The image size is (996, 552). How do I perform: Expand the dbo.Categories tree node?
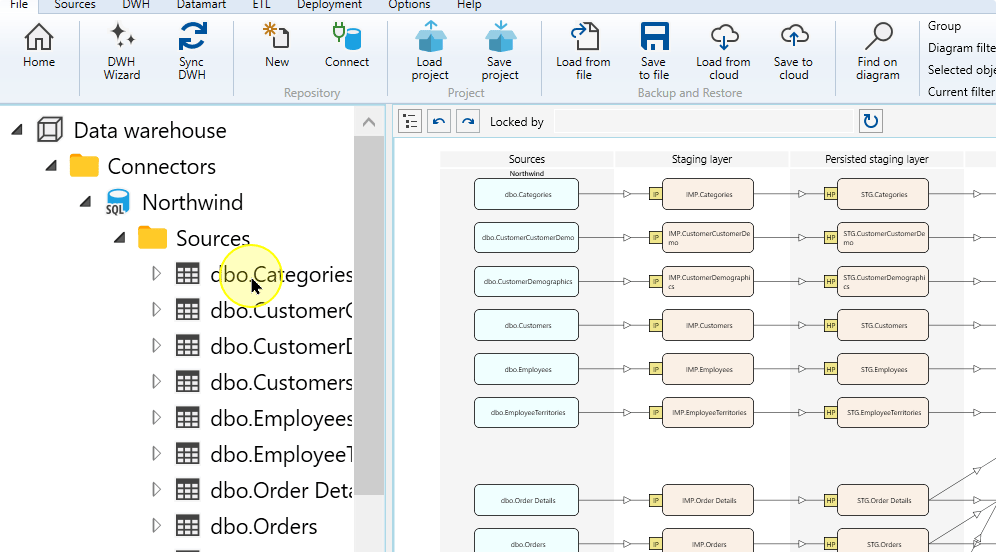(x=156, y=274)
